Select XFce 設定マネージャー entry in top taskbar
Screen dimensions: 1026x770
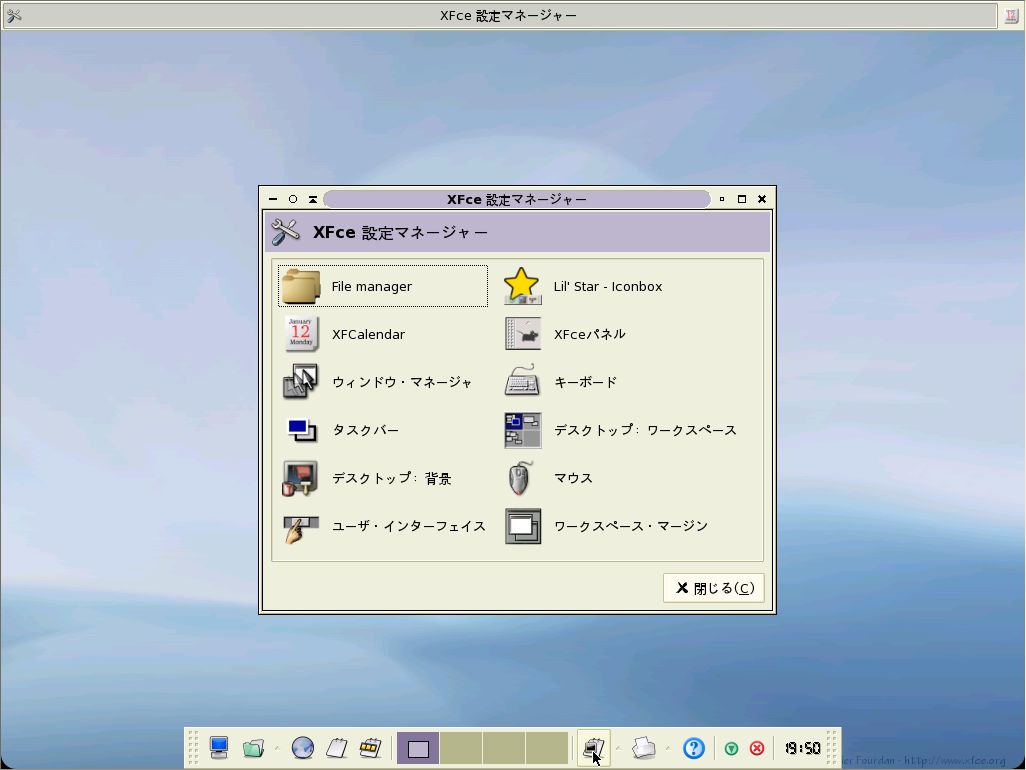pos(501,15)
